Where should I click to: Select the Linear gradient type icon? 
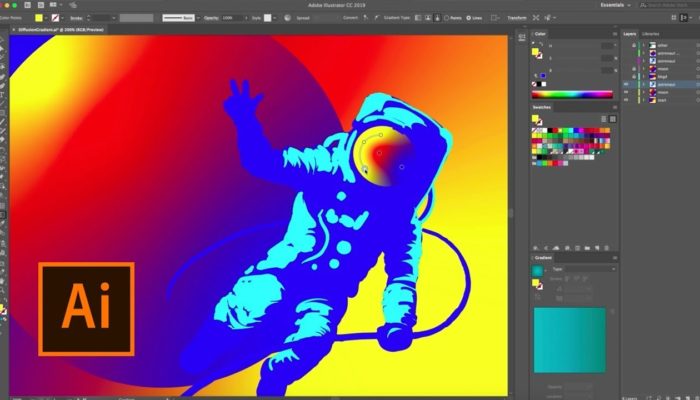point(418,18)
